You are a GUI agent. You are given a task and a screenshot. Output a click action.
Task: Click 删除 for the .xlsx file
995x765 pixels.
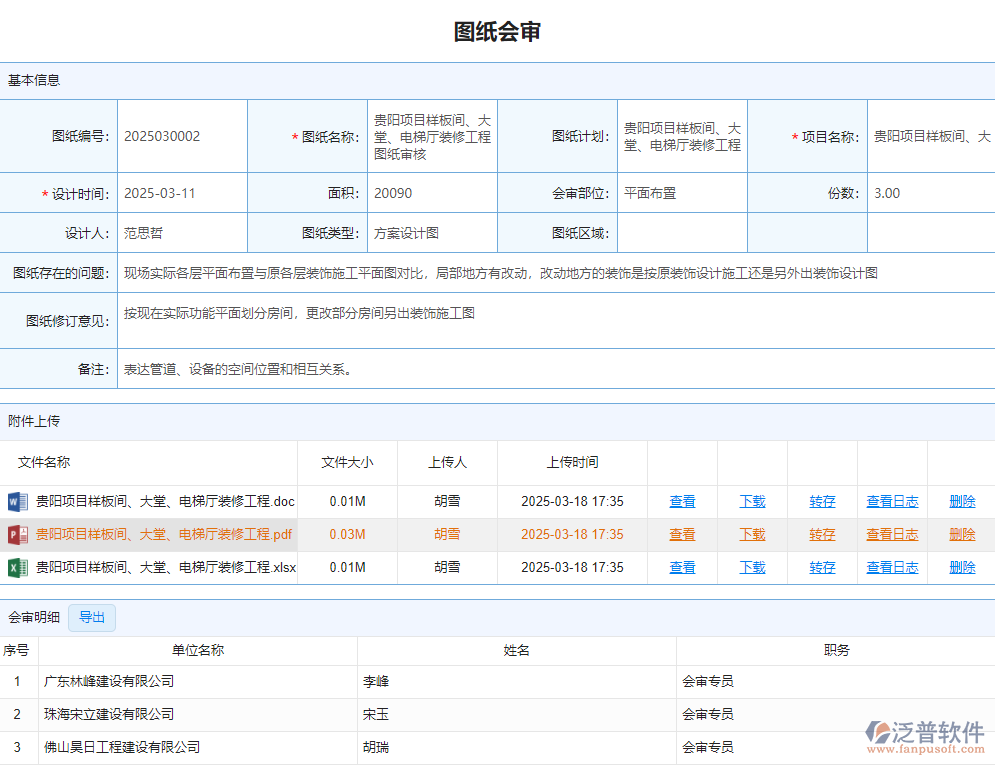pos(962,568)
